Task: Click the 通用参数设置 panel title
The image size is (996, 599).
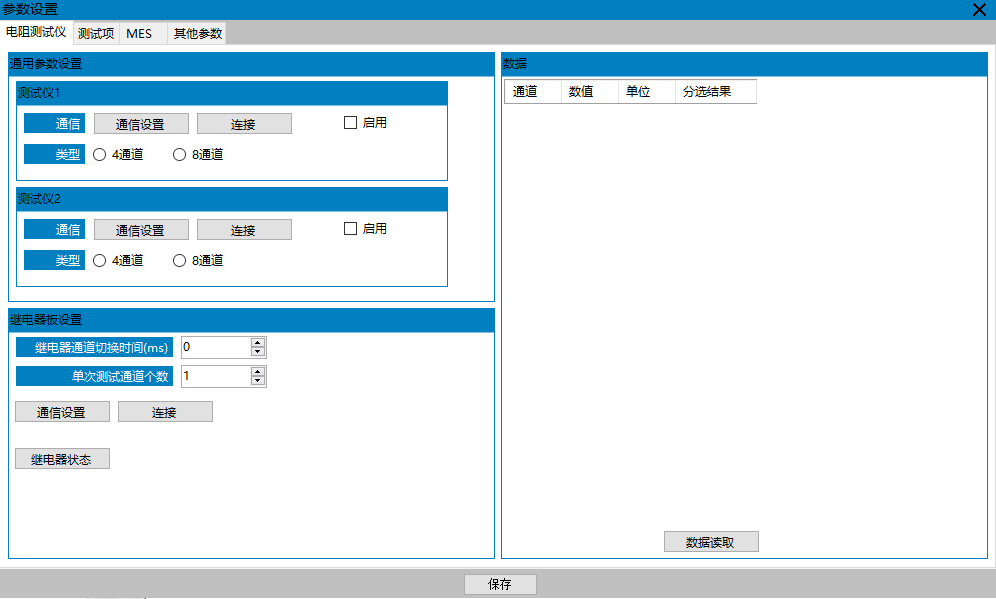Action: pos(46,64)
